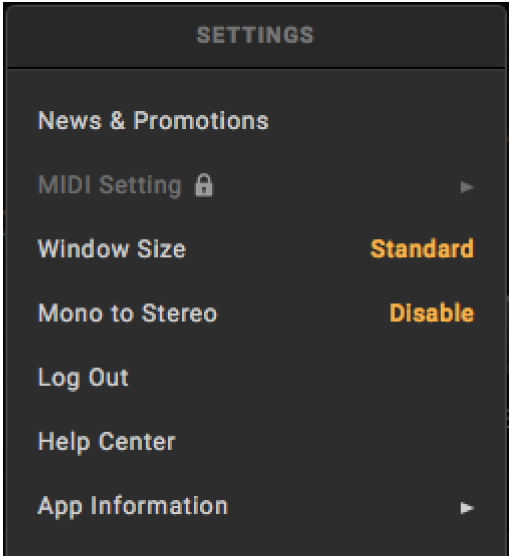Viewport: 510px width, 556px height.
Task: Click the word Center in Help Center
Action: 137,442
